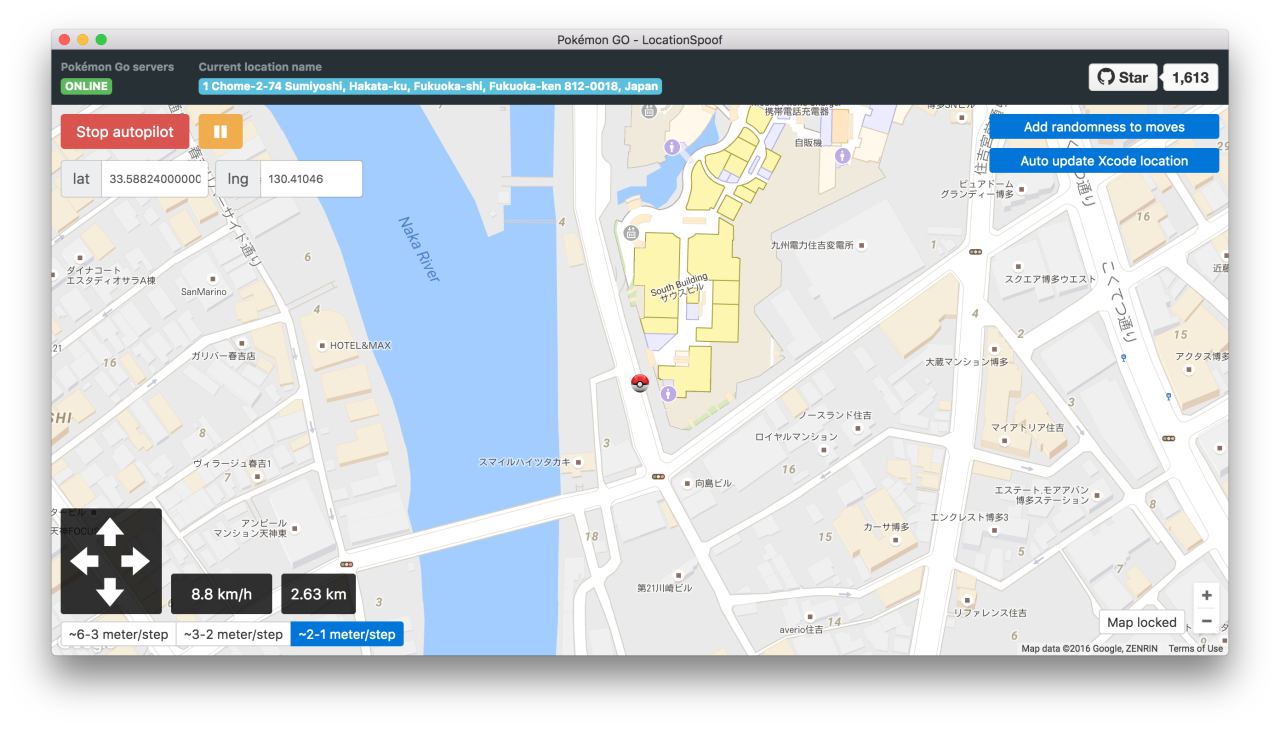Screen dimensions: 1280x729
Task: Click the right arrow on the direction pad
Action: click(136, 562)
